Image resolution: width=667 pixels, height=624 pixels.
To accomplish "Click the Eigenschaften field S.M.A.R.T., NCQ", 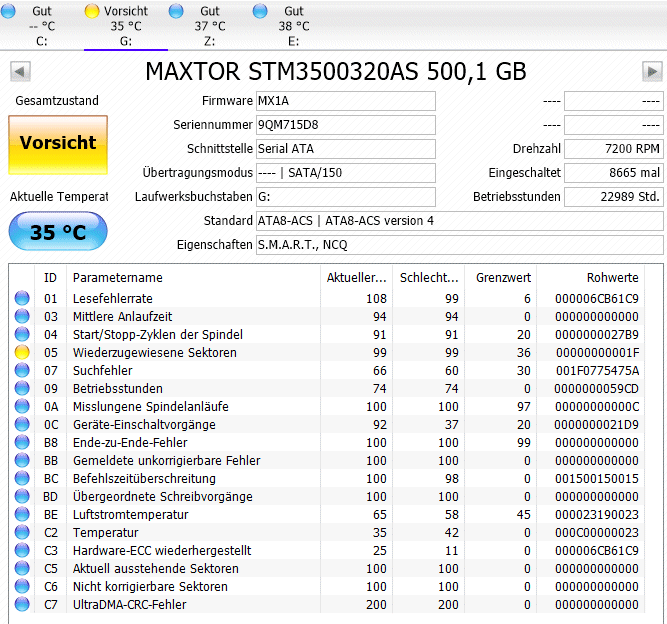I will (x=459, y=245).
